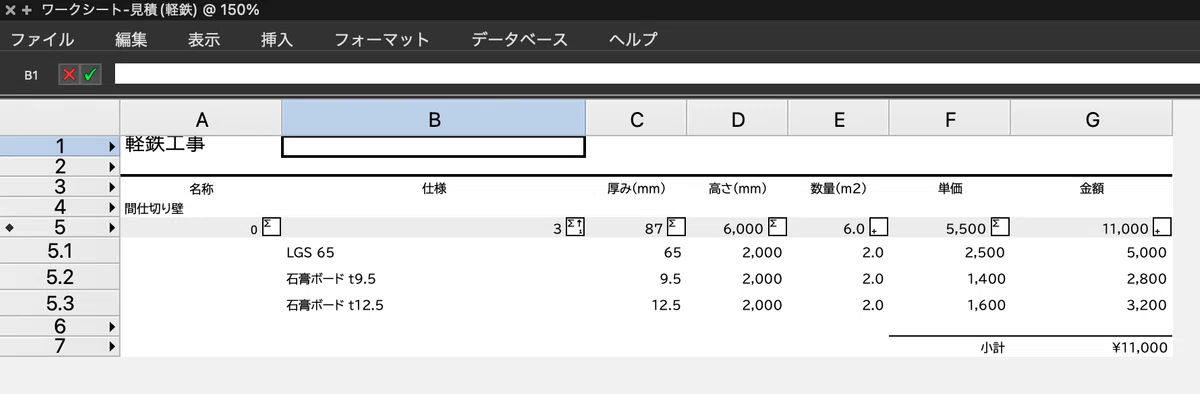Open row 1 header arrow menu
The image size is (1200, 394).
[111, 146]
